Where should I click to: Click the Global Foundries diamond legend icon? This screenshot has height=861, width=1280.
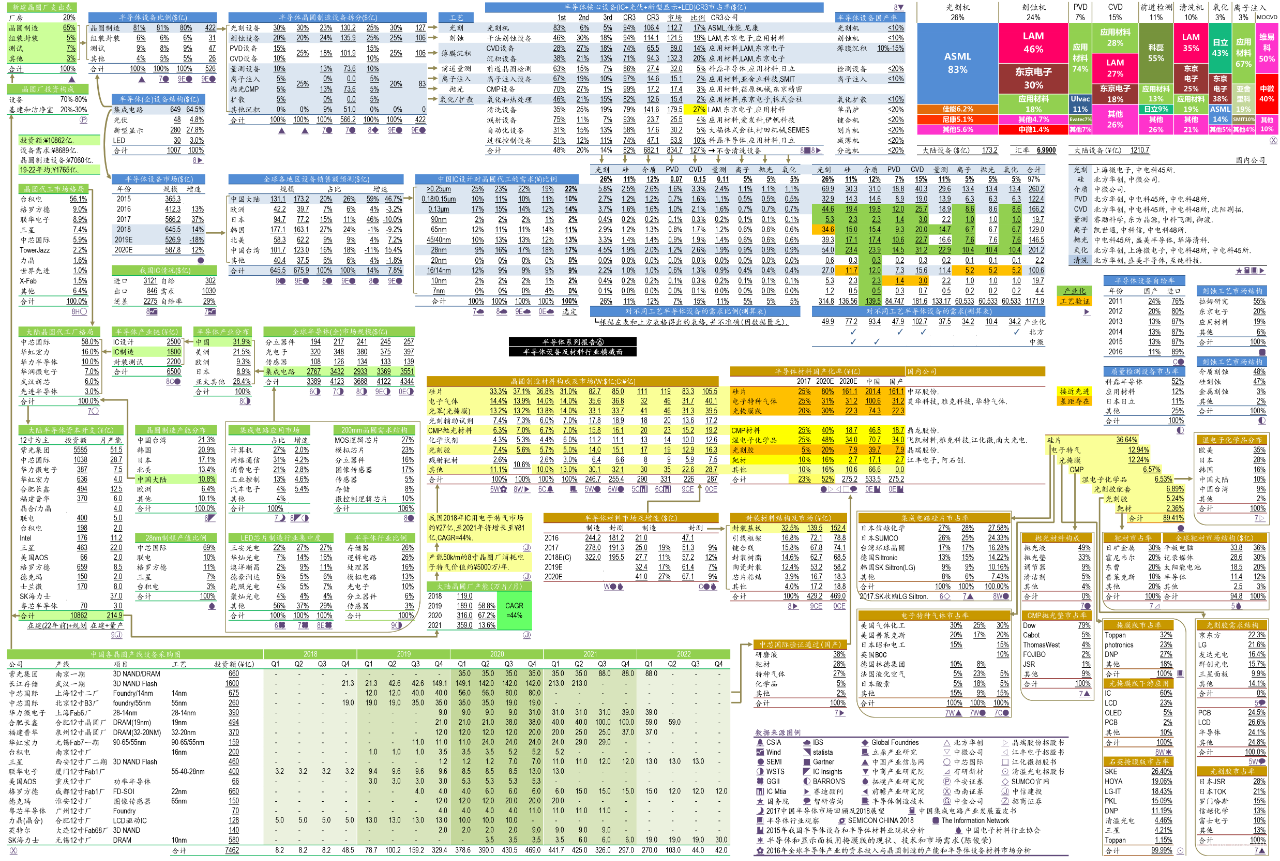865,742
